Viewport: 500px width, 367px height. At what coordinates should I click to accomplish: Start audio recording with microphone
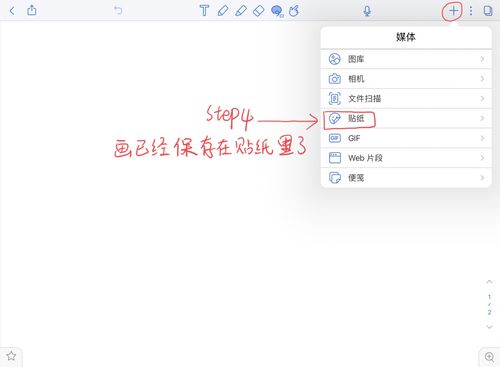[367, 11]
